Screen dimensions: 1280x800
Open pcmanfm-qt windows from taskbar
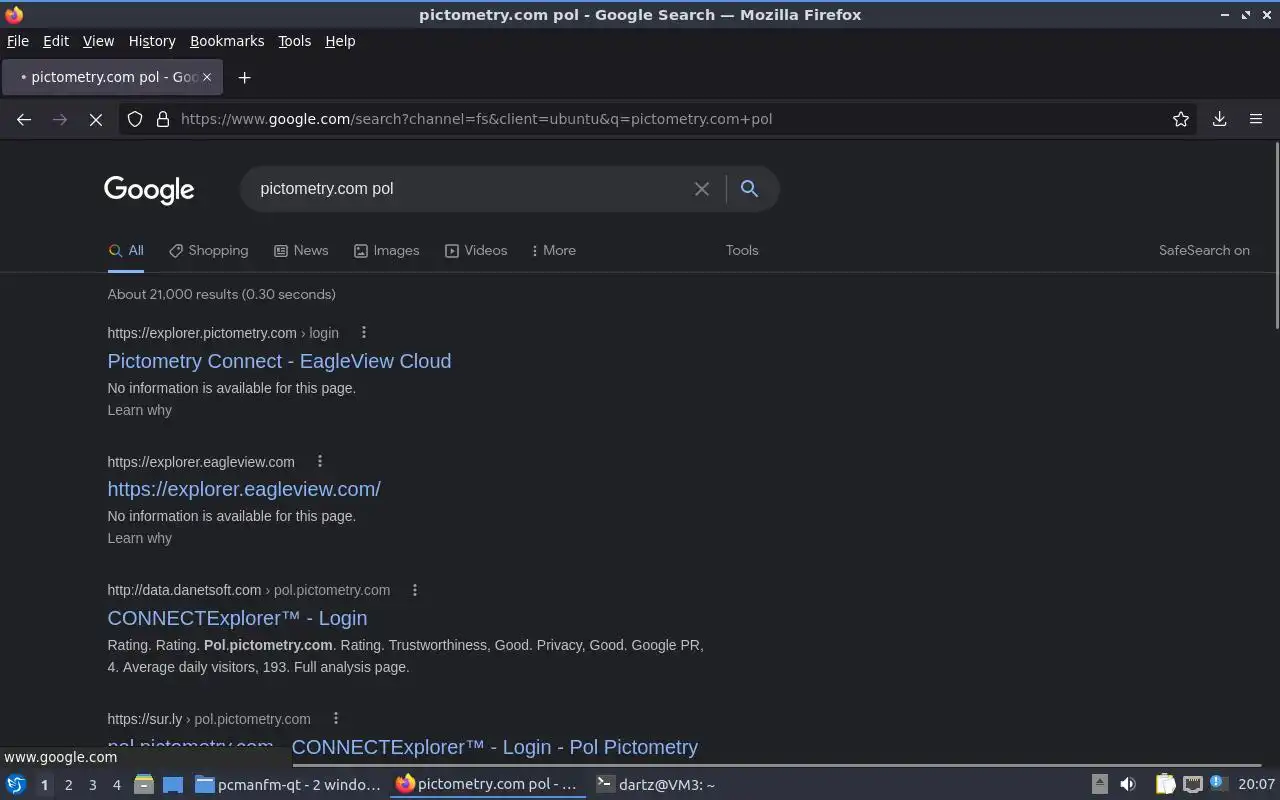[x=288, y=785]
